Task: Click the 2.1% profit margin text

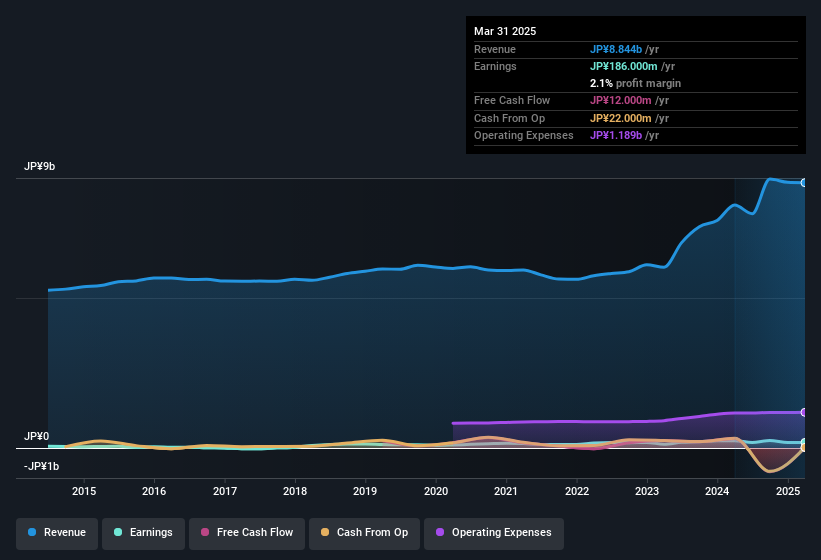Action: pyautogui.click(x=635, y=83)
